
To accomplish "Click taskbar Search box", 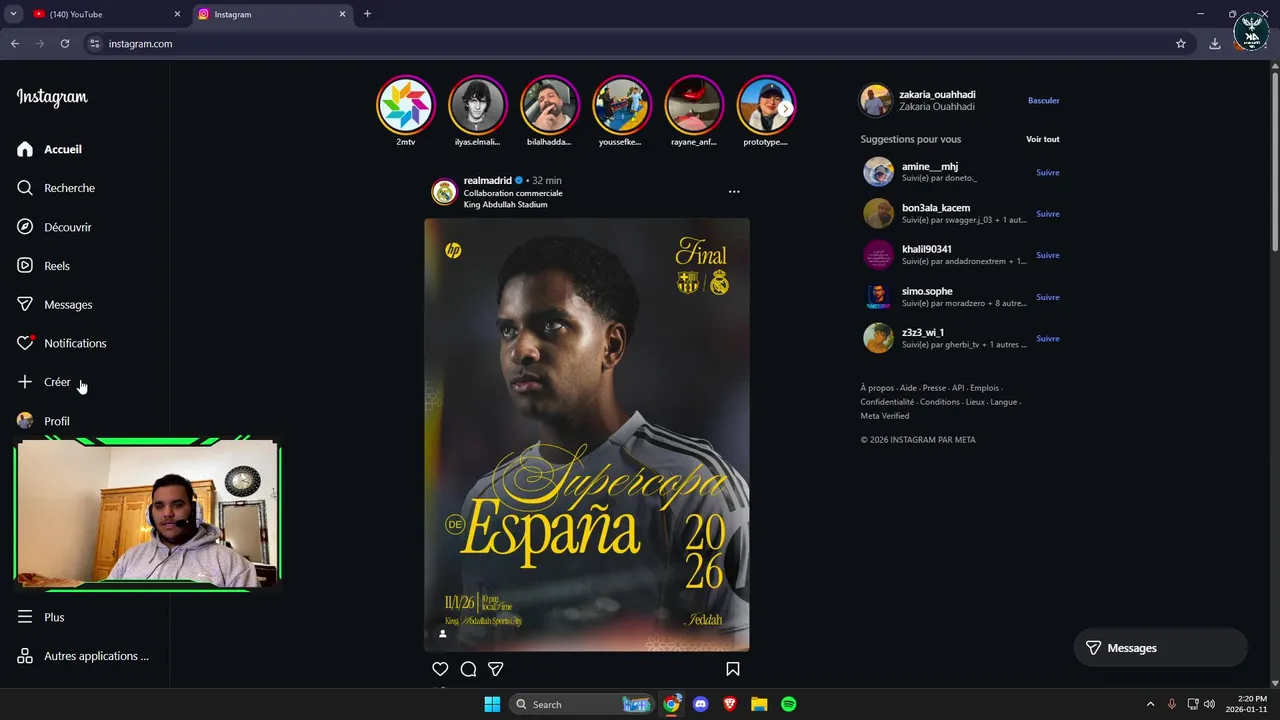I will (582, 704).
